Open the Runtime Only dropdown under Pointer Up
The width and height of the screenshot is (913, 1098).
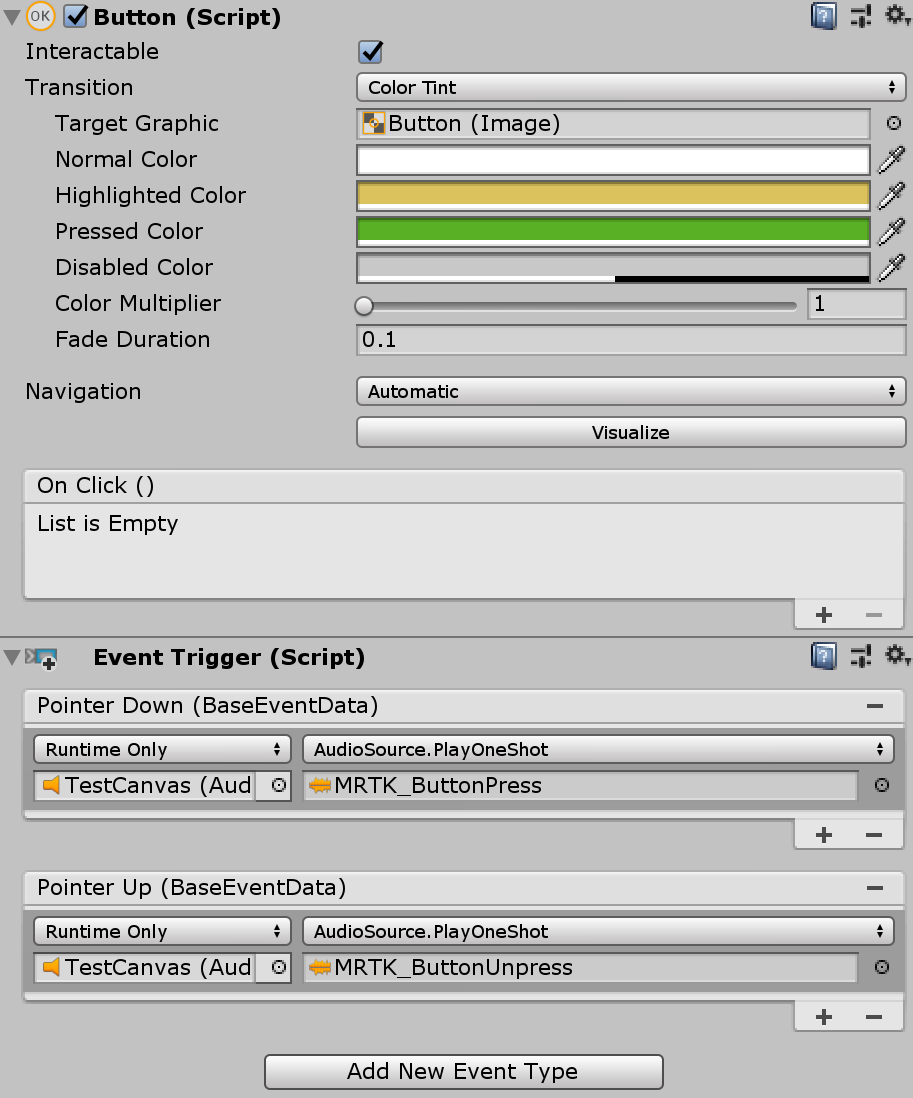point(161,931)
